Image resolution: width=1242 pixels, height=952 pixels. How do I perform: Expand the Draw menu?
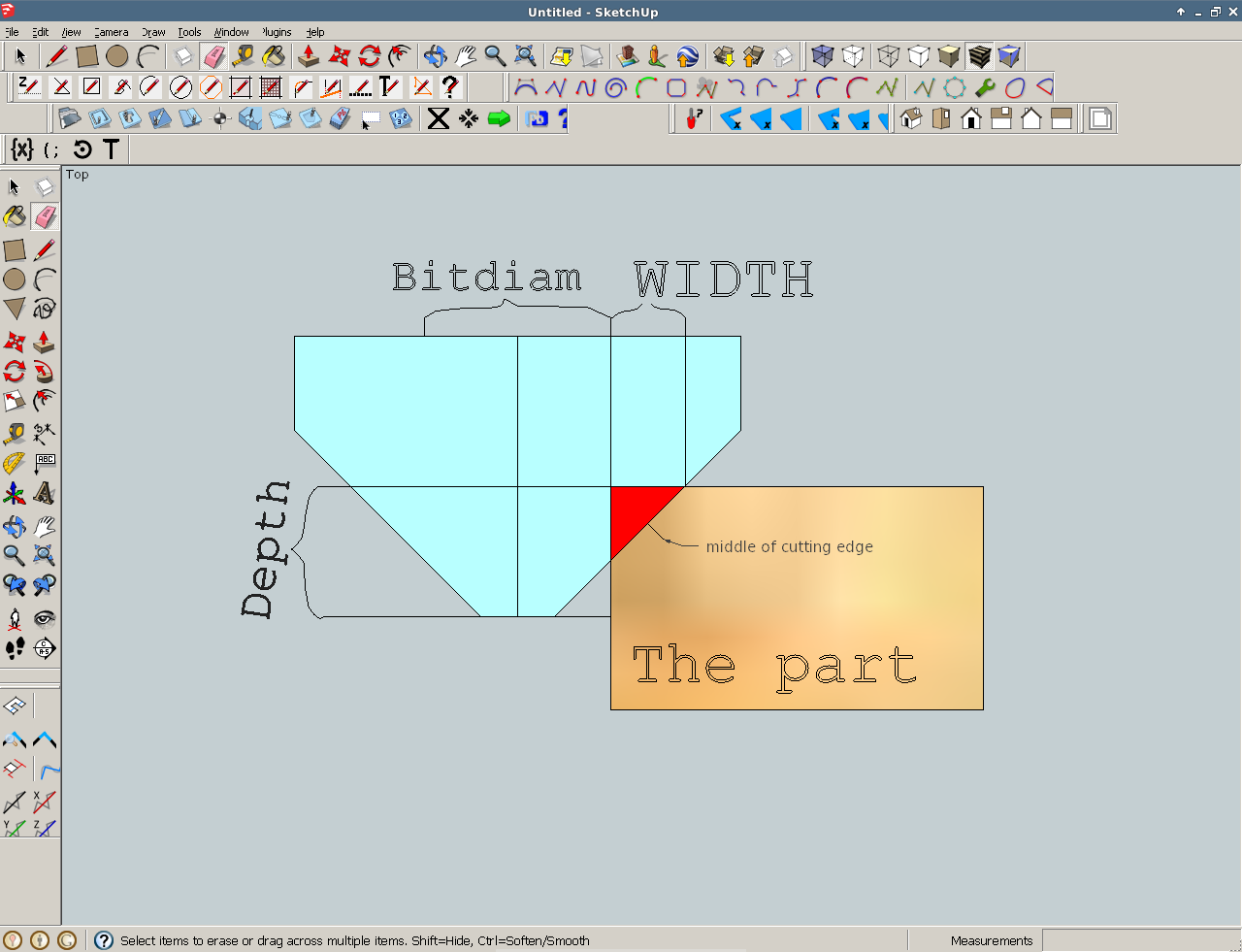[153, 32]
